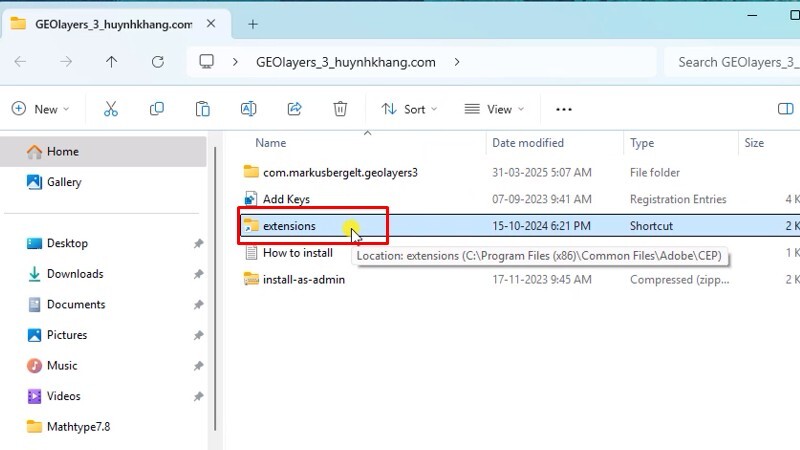Viewport: 800px width, 450px height.
Task: Open the New item dropdown
Action: 40,109
